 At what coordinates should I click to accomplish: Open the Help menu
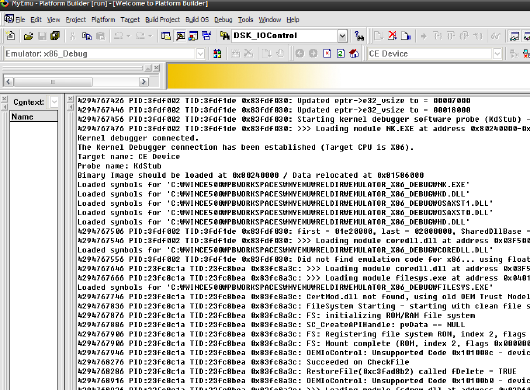[293, 20]
